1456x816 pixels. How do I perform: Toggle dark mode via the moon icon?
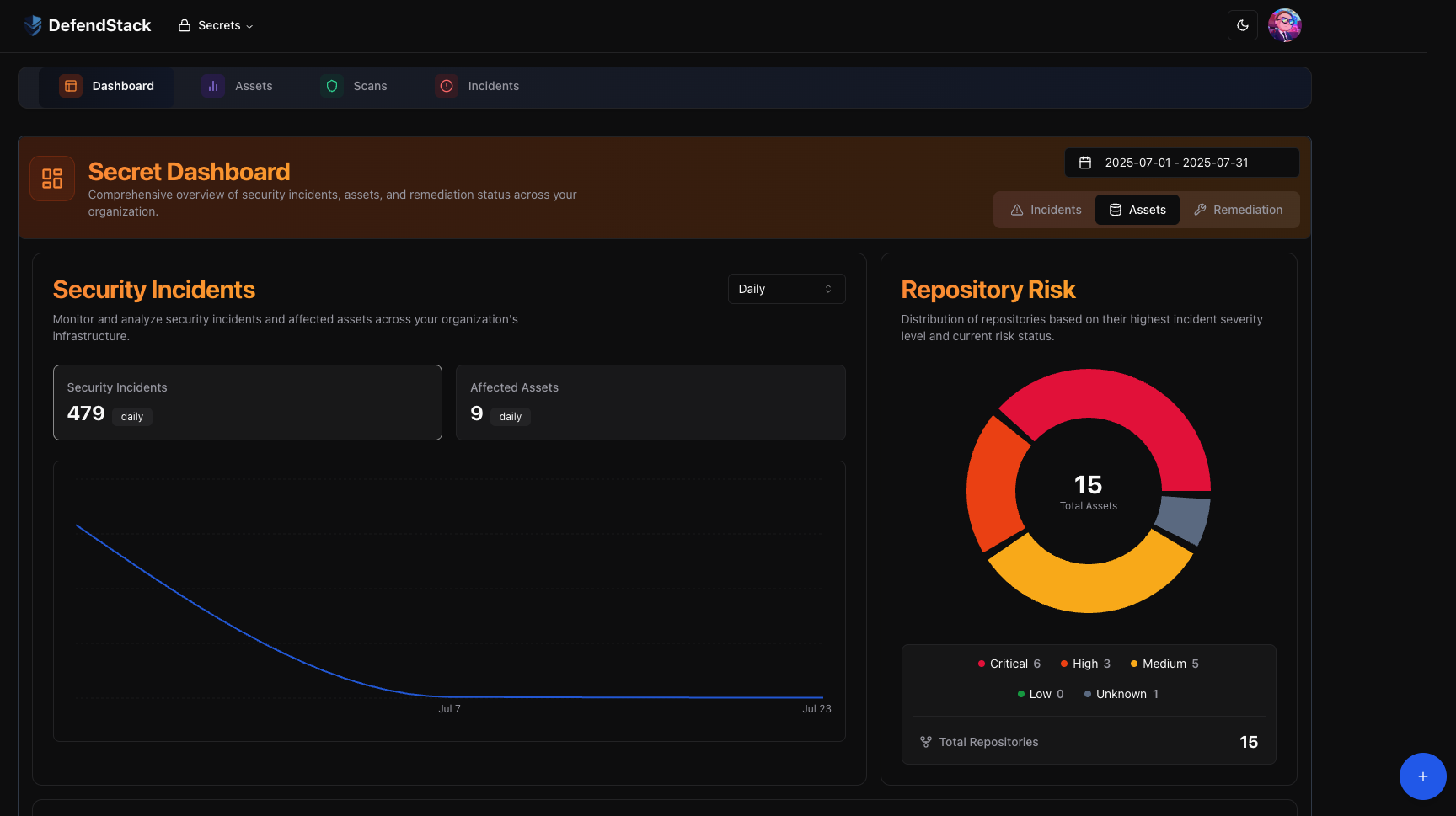1242,25
